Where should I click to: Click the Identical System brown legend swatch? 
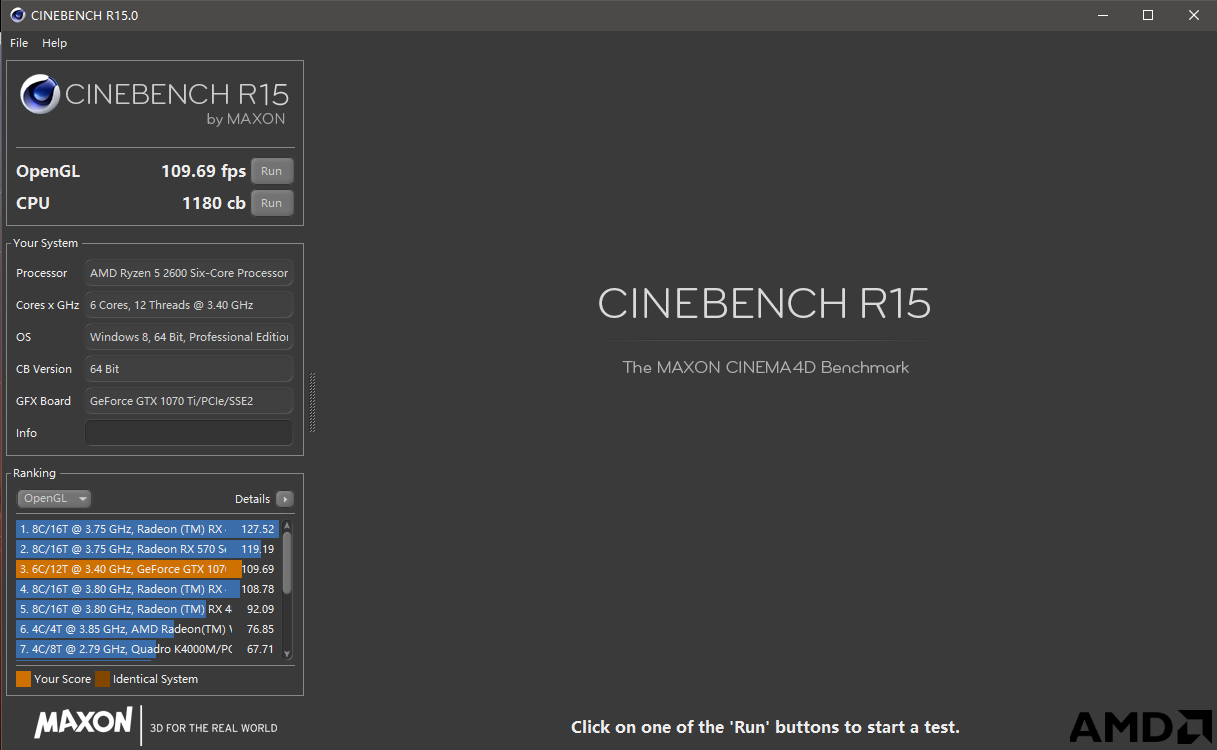click(x=102, y=679)
